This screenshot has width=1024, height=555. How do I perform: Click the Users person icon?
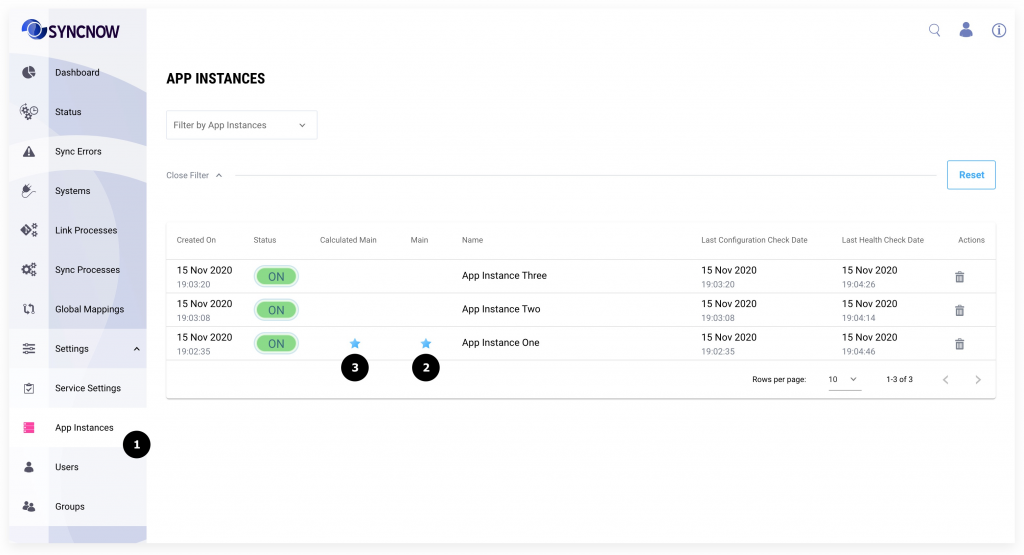[x=29, y=467]
